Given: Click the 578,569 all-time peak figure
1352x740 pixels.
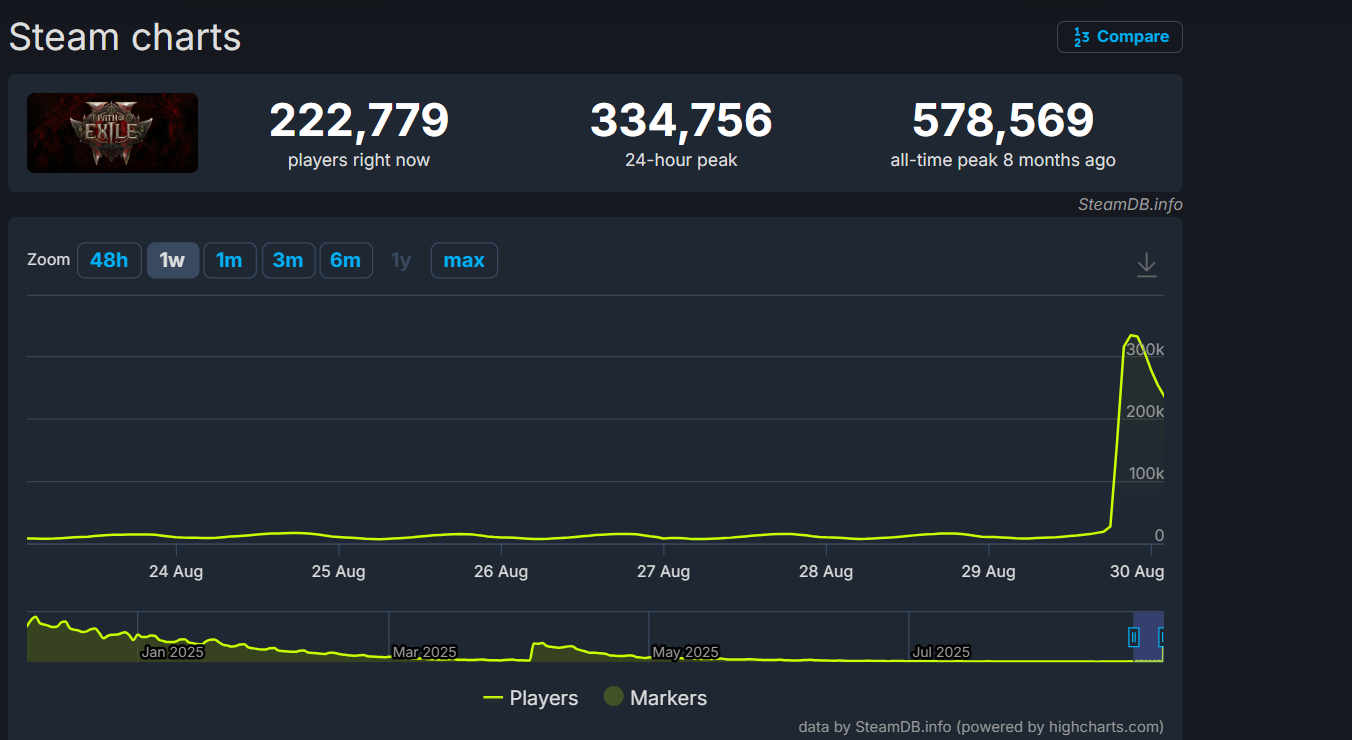Looking at the screenshot, I should (1003, 121).
